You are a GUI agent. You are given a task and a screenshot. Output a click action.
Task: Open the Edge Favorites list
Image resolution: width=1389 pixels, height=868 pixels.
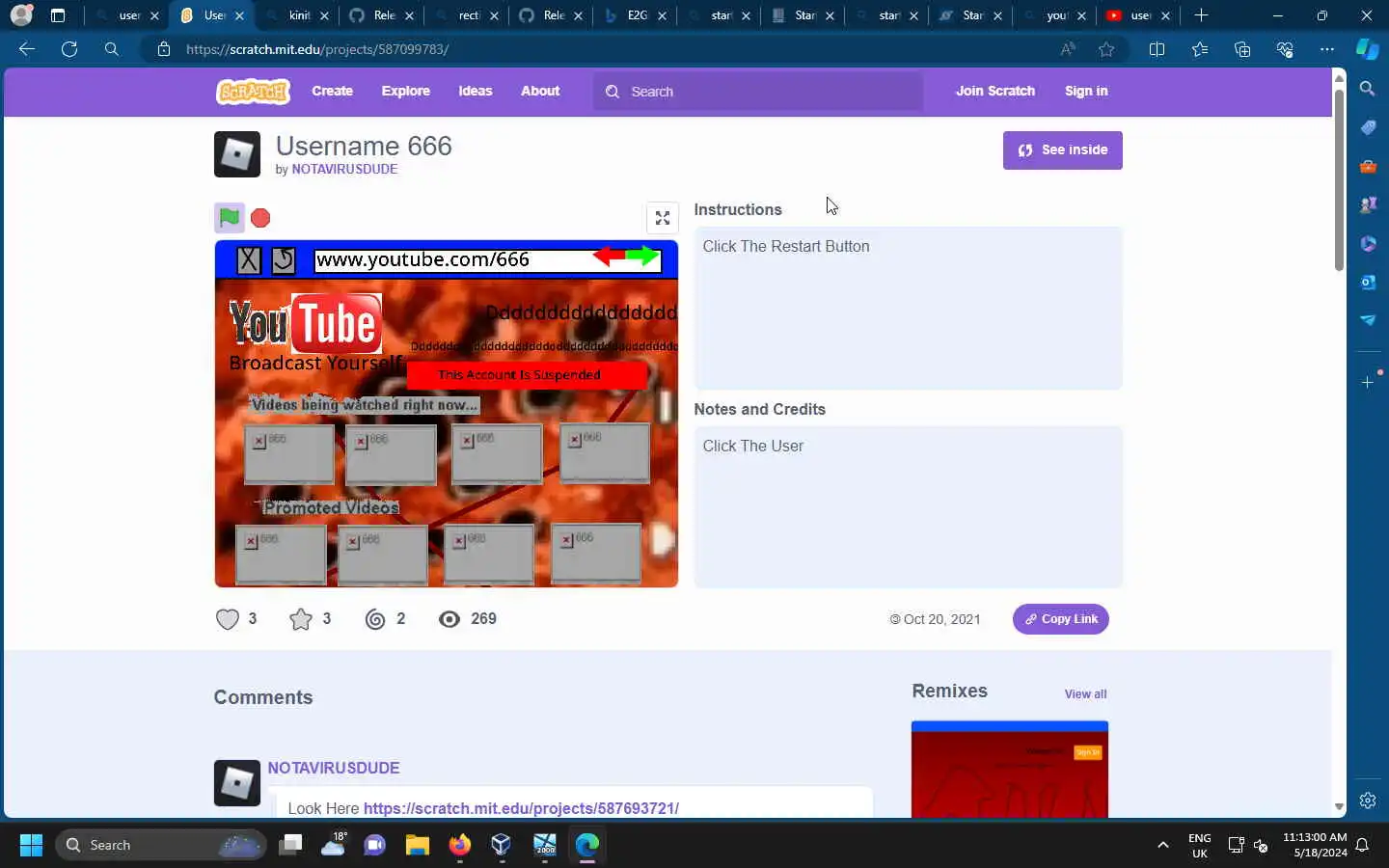click(1199, 49)
